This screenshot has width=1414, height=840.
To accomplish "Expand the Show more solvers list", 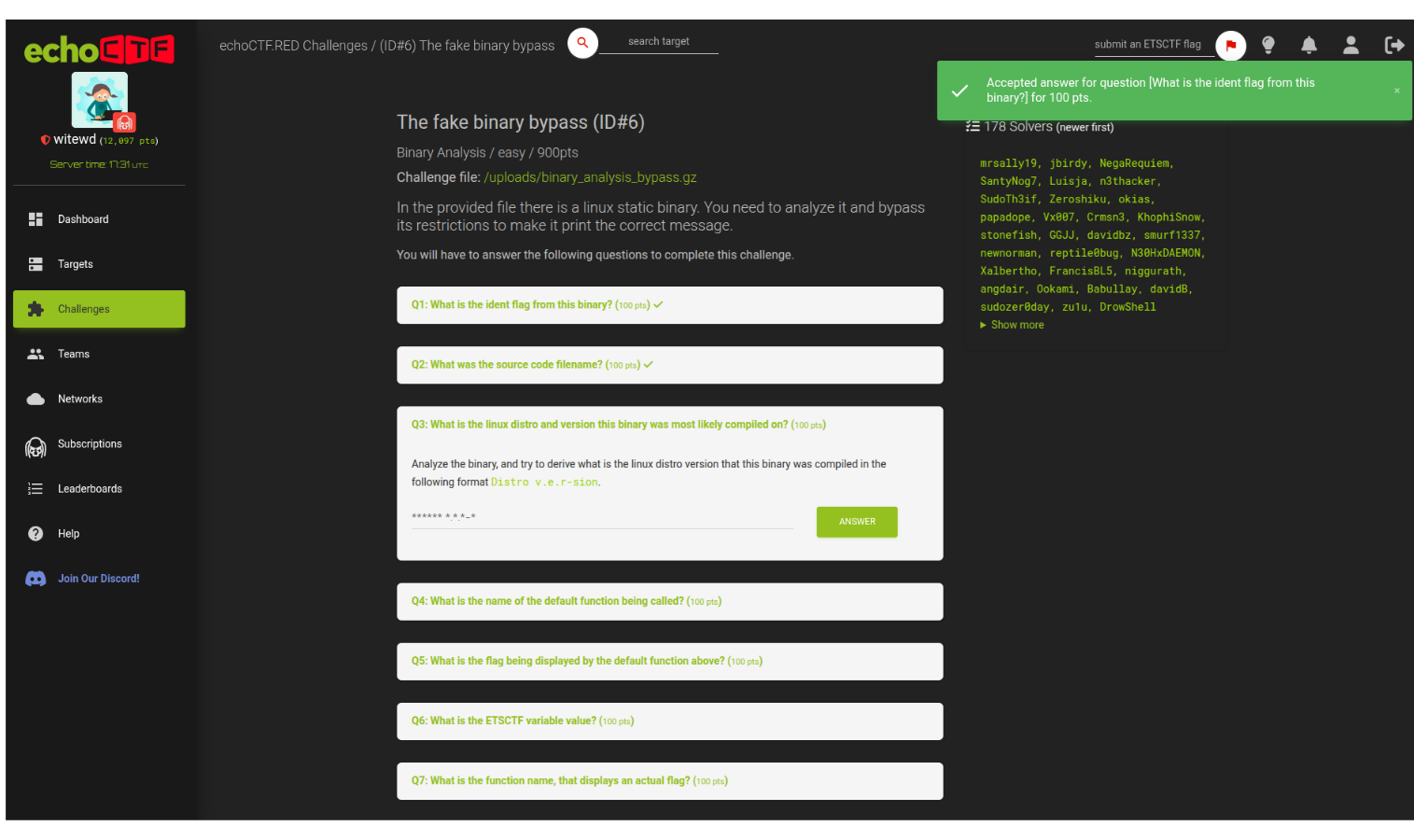I will click(1016, 325).
